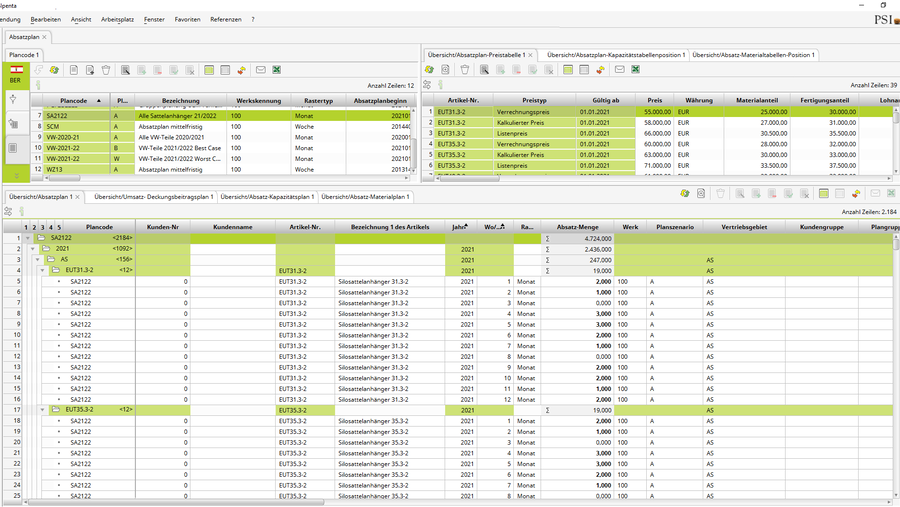Click the pin icon in the left sidebar
This screenshot has height=507, width=900.
click(14, 99)
